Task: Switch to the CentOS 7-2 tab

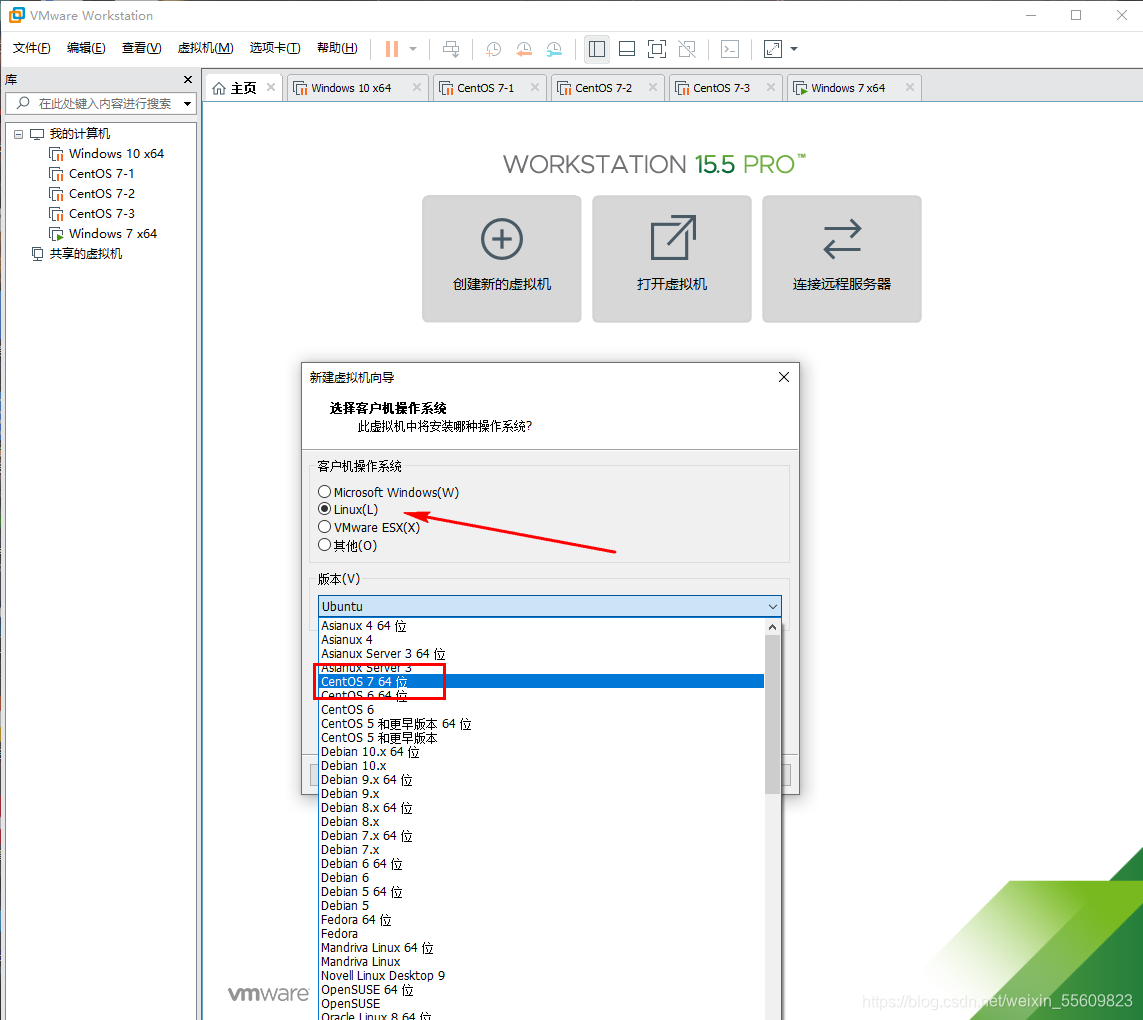Action: [603, 88]
